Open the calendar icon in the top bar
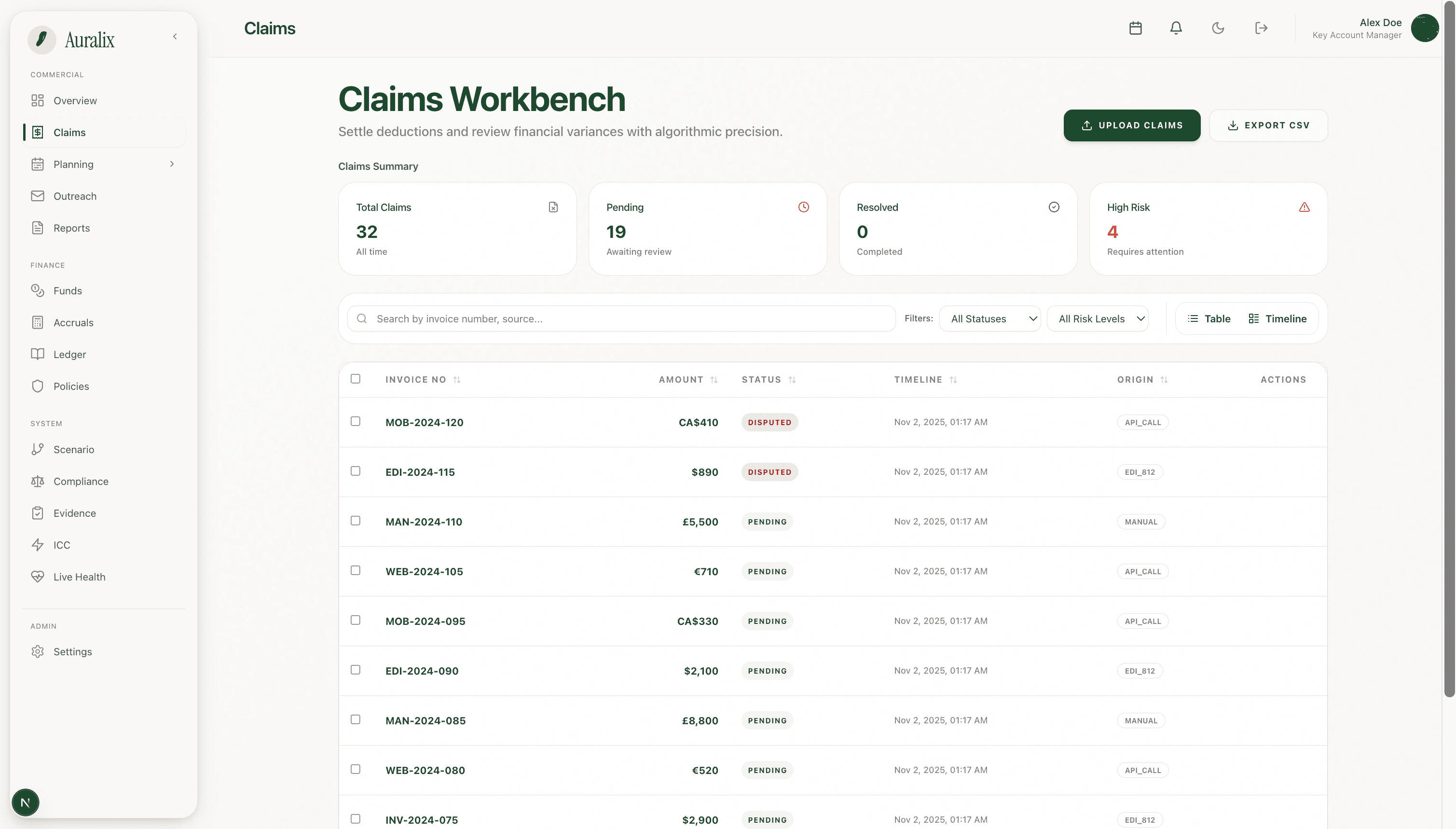Viewport: 1456px width, 829px height. (1136, 28)
